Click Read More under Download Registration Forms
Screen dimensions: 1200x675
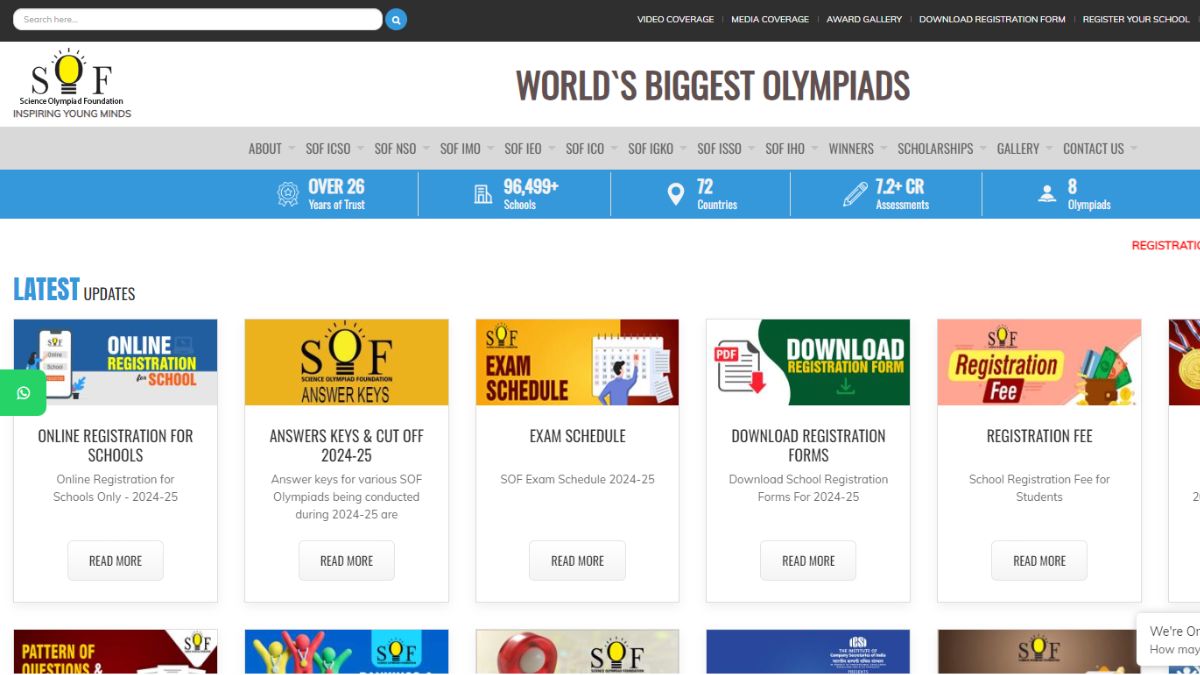(808, 561)
